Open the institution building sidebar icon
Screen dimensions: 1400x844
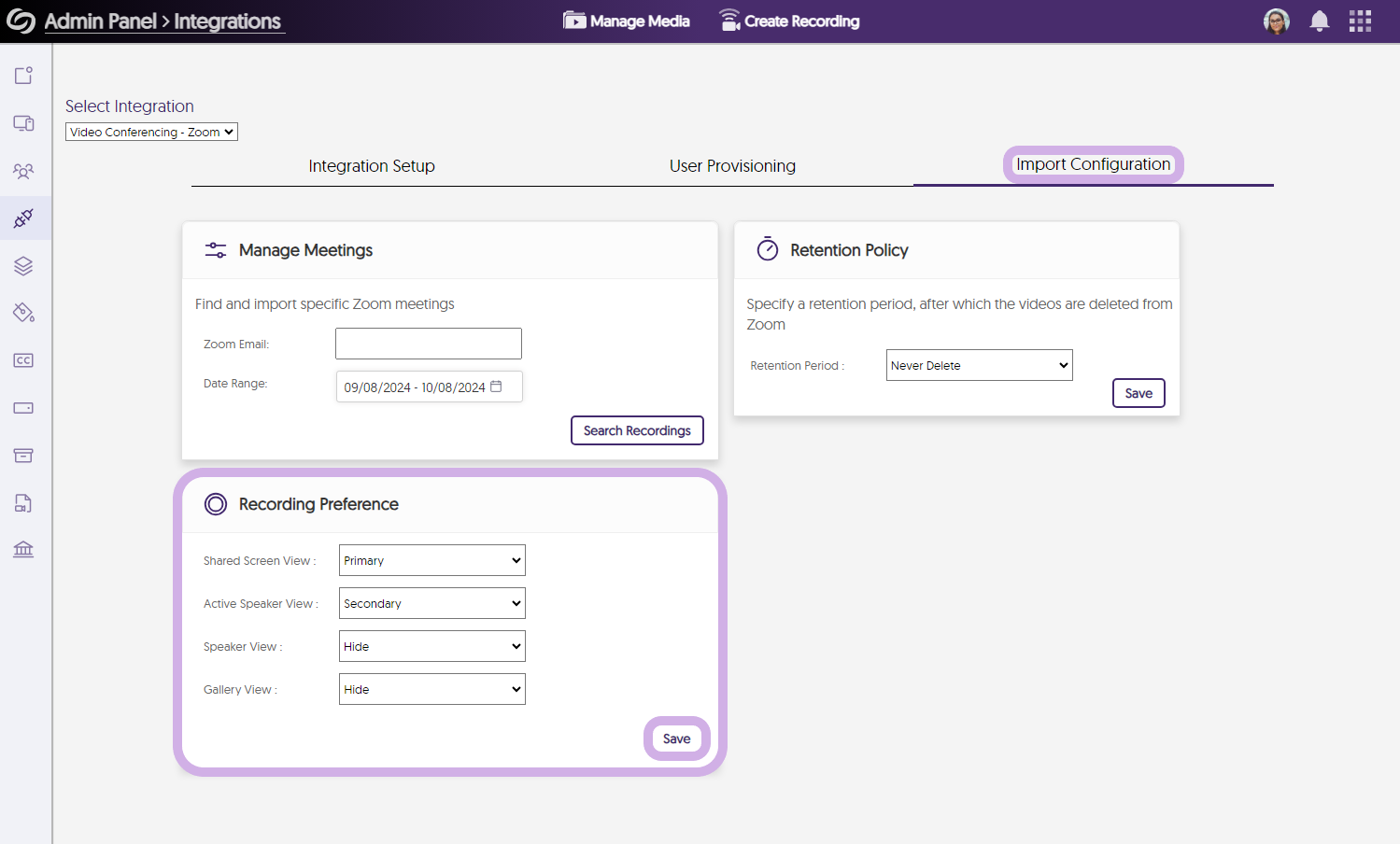point(23,549)
